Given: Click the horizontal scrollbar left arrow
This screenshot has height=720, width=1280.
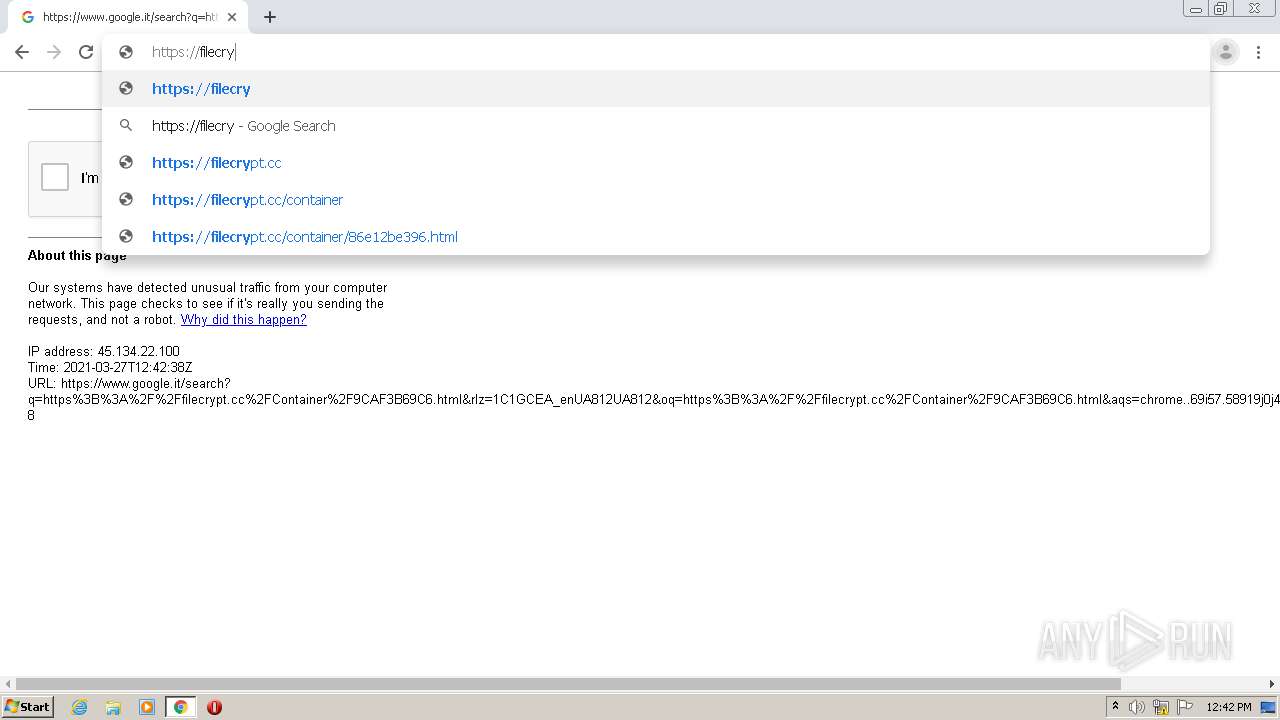Looking at the screenshot, I should (8, 684).
